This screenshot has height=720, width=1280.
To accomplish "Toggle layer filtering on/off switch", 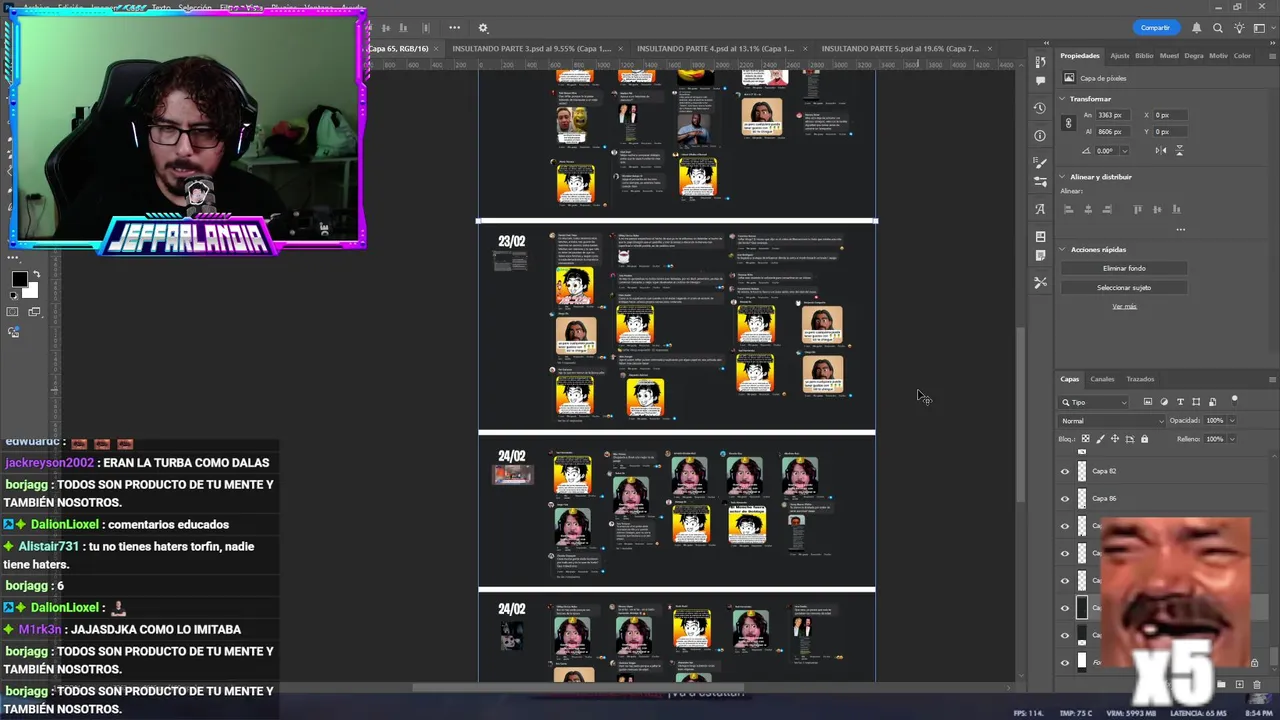I will coord(1235,400).
